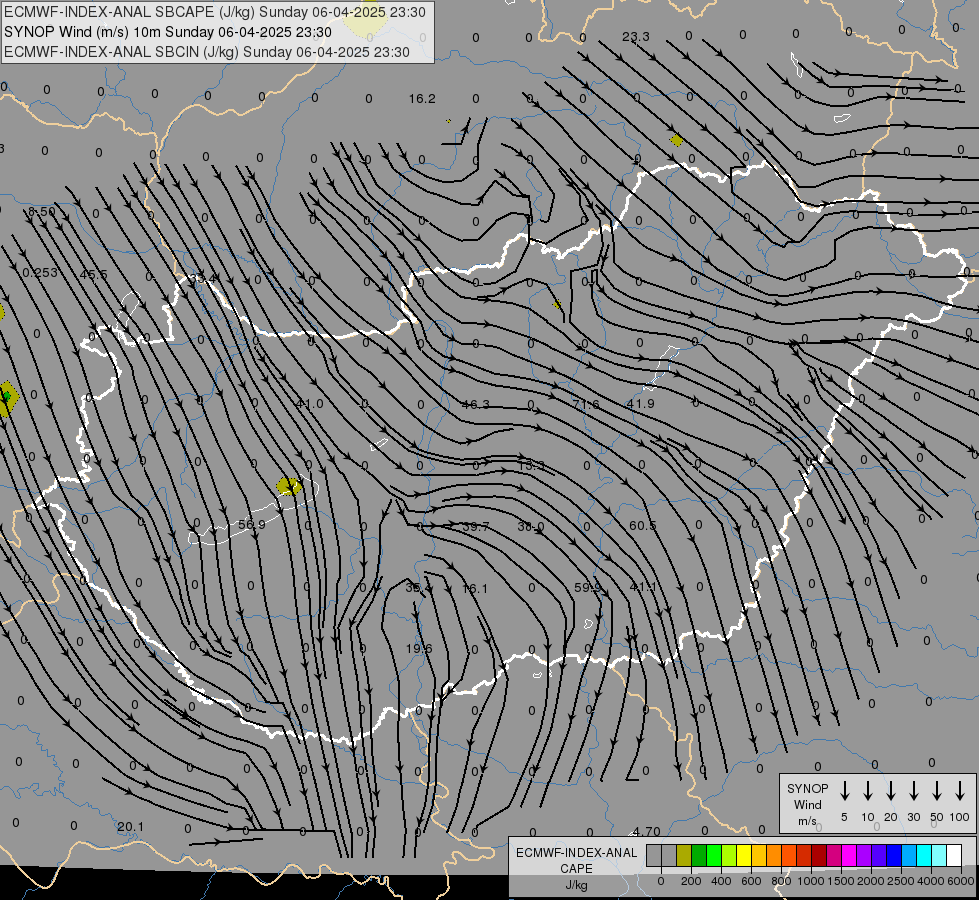Click the 33.4 value on the map
This screenshot has width=979, height=900.
(202, 278)
